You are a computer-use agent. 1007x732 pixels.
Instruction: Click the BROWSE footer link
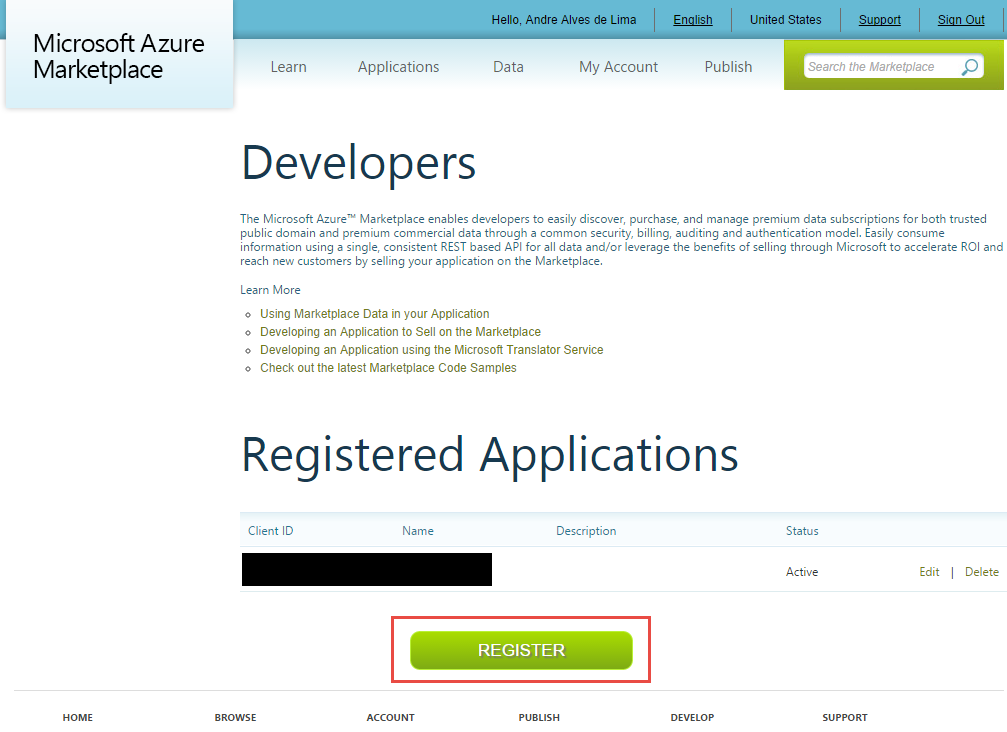pos(235,717)
